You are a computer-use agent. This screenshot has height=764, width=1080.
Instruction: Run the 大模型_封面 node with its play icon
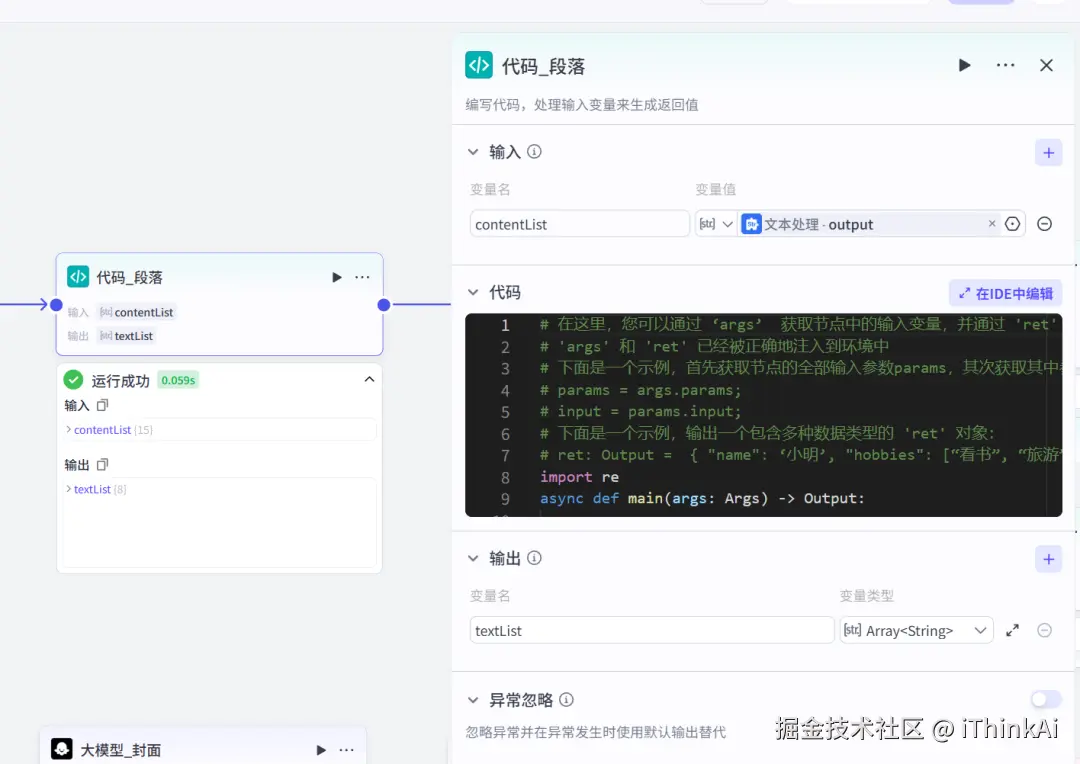coord(321,748)
